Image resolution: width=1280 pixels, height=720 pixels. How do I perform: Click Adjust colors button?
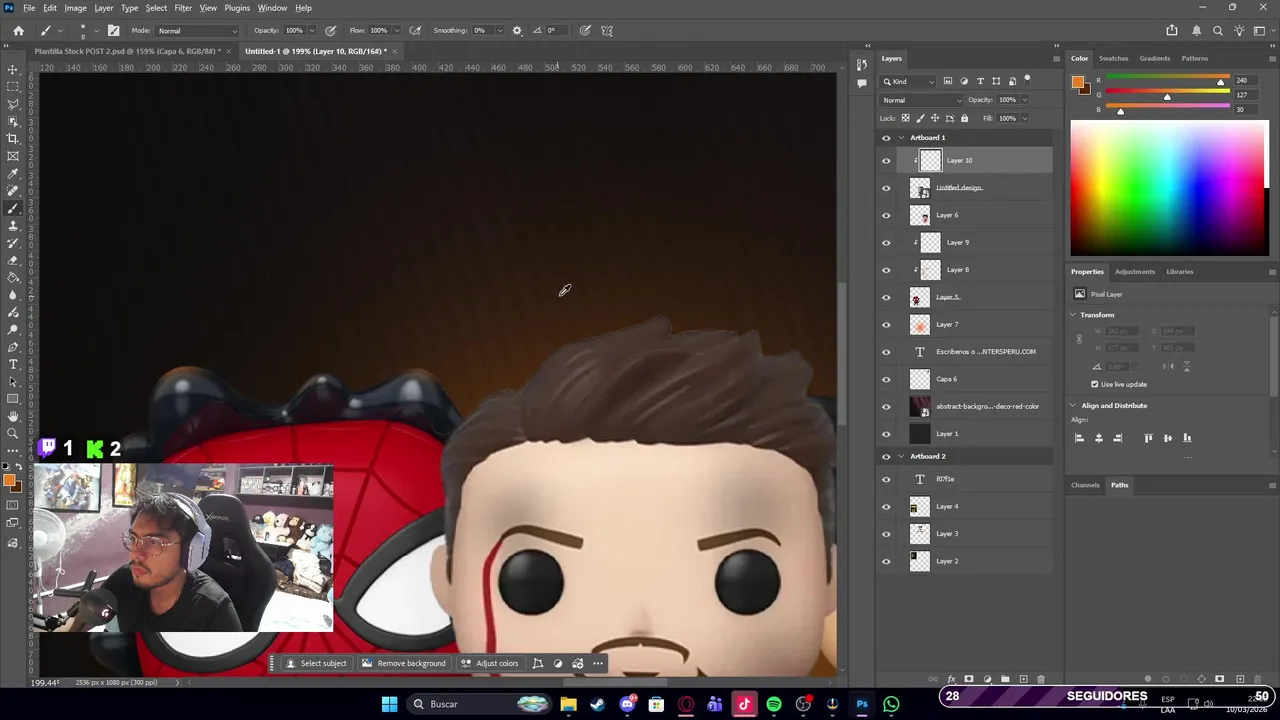(x=490, y=663)
